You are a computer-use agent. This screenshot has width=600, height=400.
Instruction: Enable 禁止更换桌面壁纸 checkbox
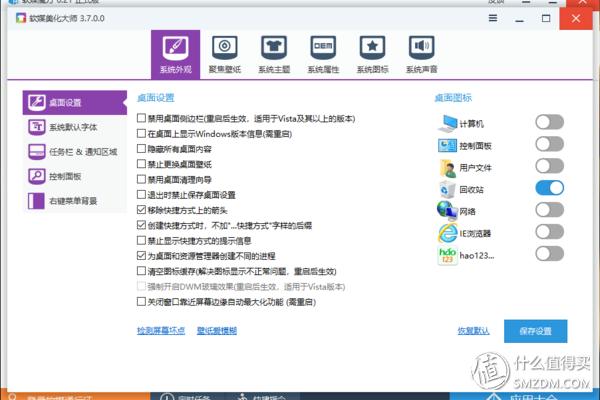pos(142,164)
